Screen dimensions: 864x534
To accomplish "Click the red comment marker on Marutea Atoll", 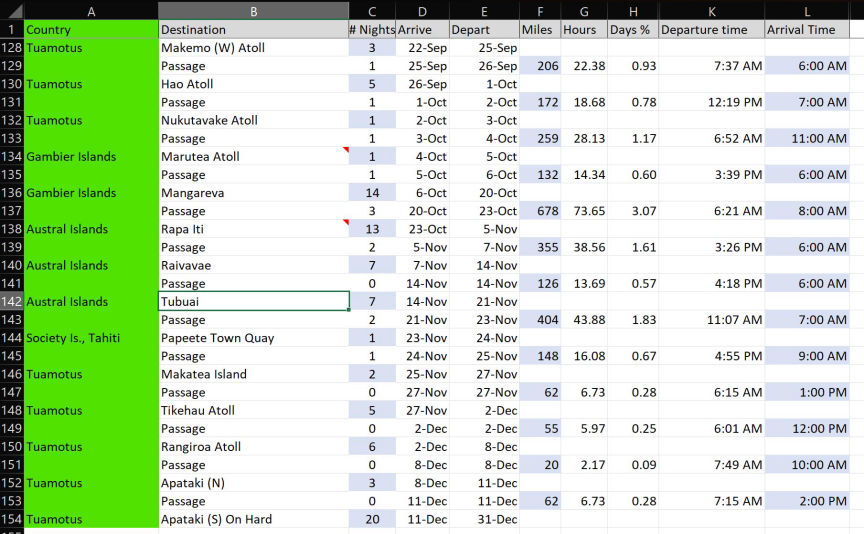I will pyautogui.click(x=345, y=150).
